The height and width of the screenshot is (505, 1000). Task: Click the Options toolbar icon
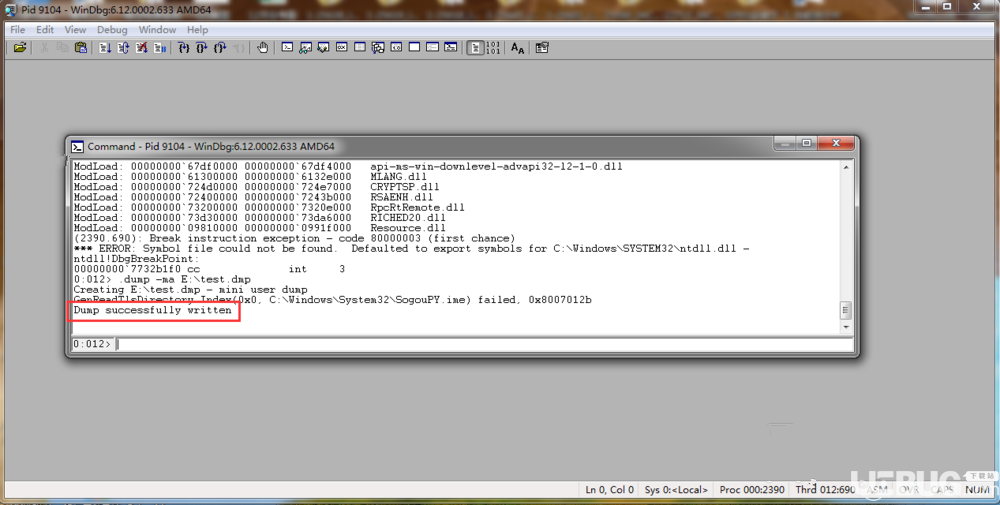(542, 48)
